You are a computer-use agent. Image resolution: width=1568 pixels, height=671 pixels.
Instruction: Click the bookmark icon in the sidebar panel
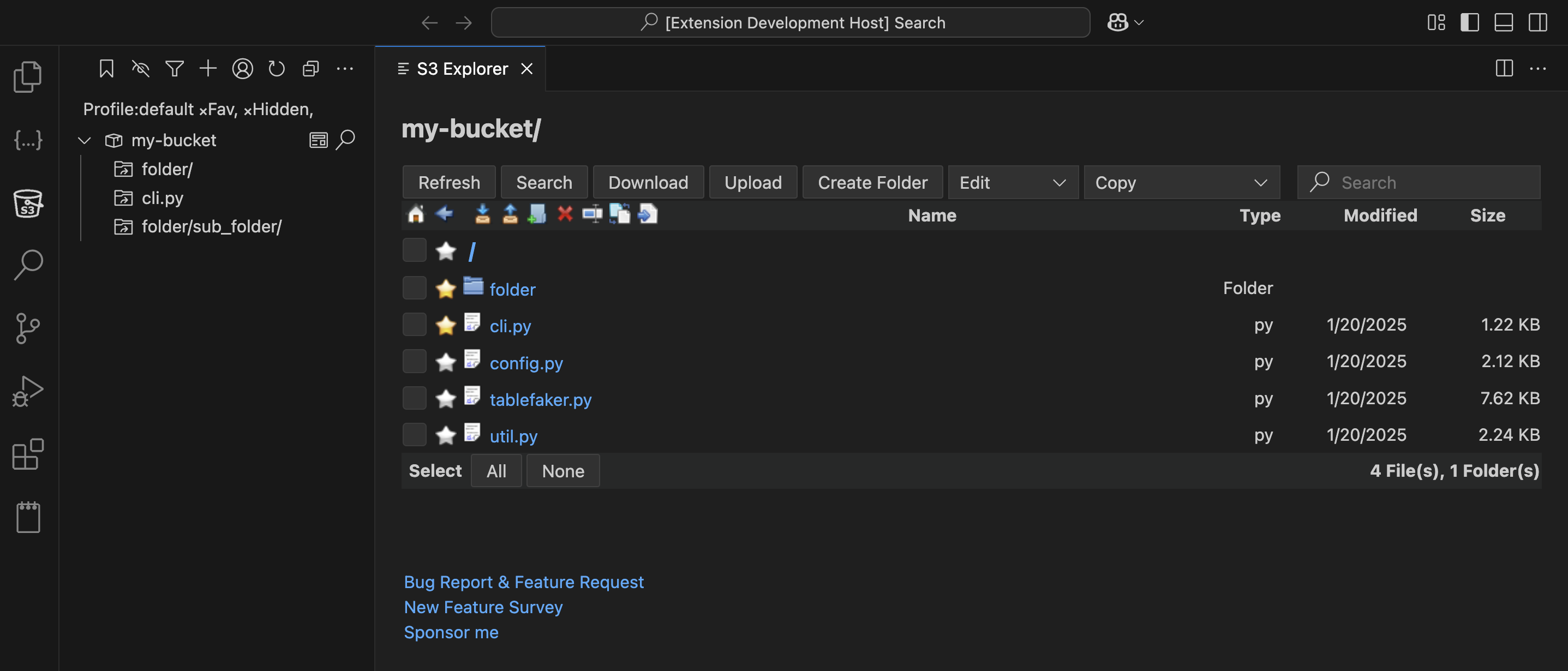[x=106, y=68]
